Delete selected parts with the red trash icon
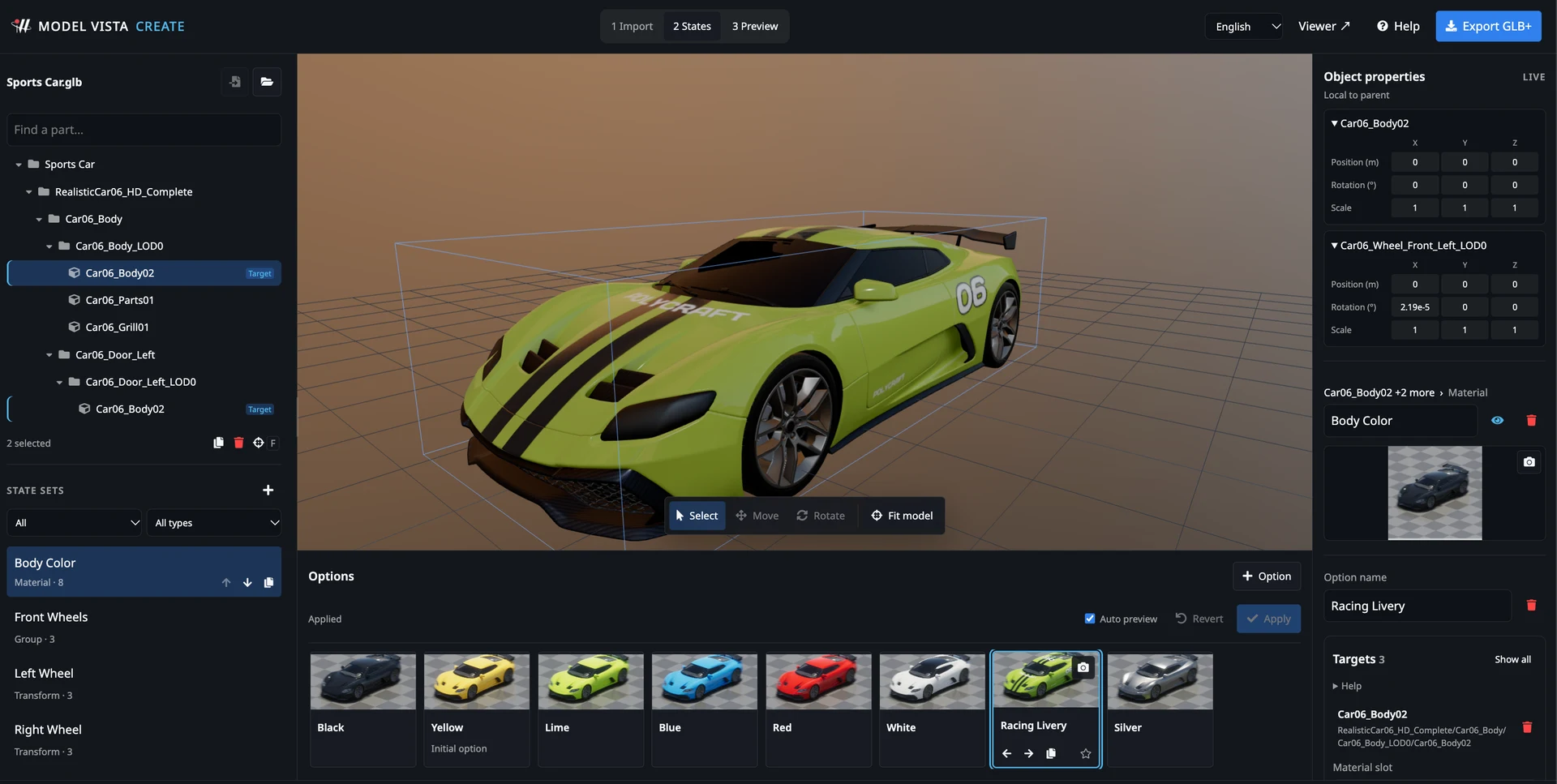This screenshot has height=784, width=1557. pos(238,443)
